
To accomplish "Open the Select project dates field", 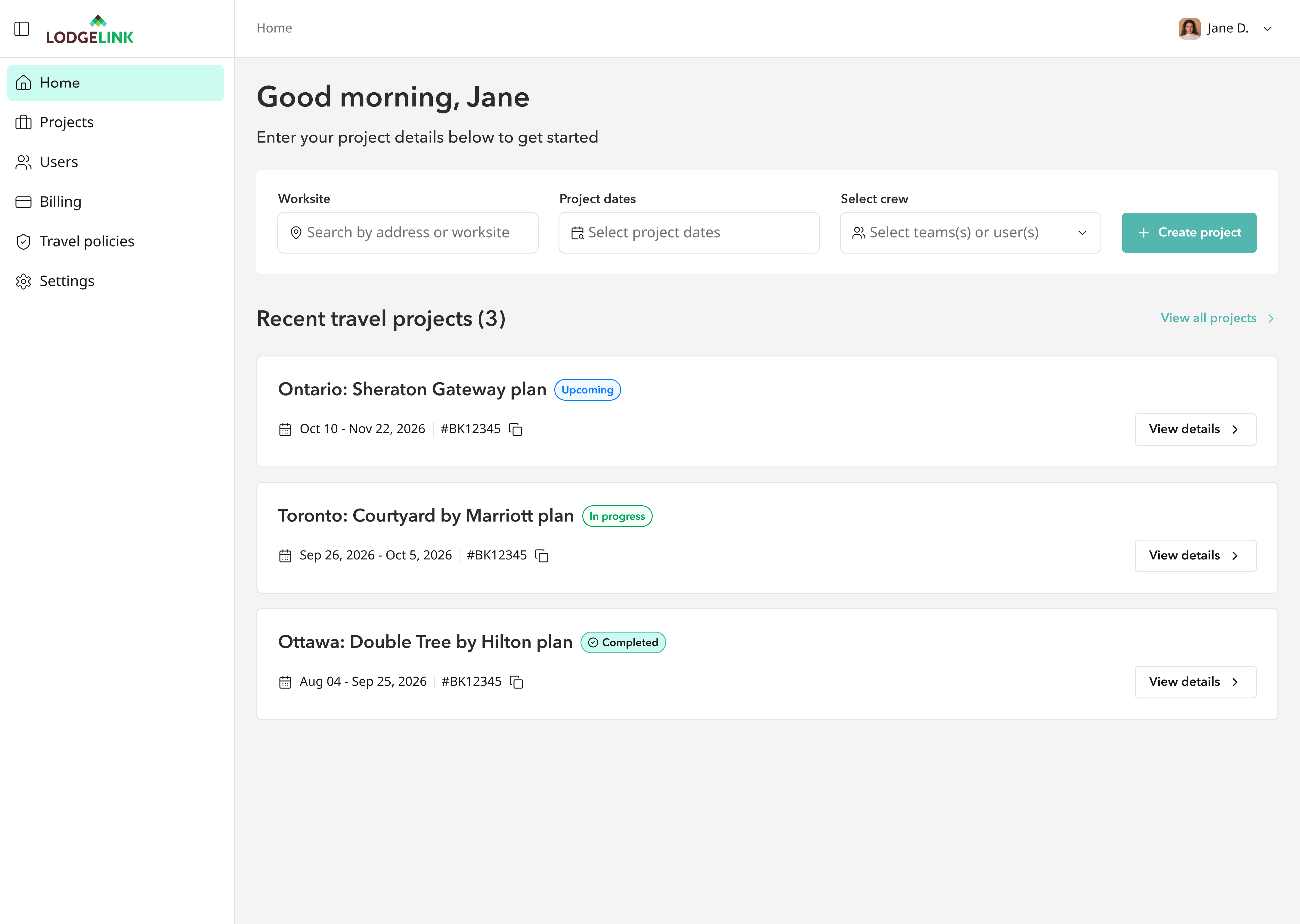I will (x=689, y=233).
